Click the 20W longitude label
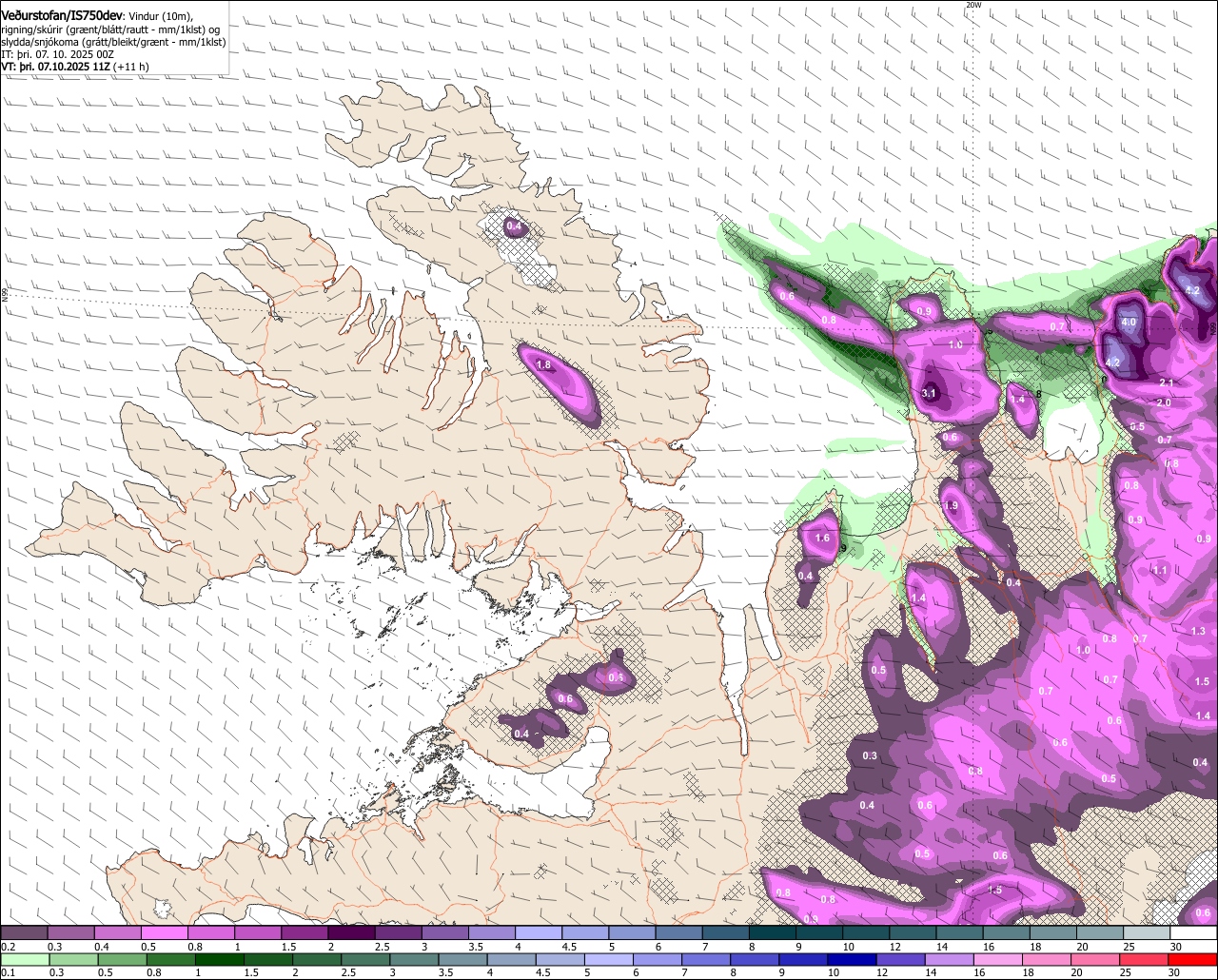Viewport: 1218px width, 980px height. pos(972,5)
